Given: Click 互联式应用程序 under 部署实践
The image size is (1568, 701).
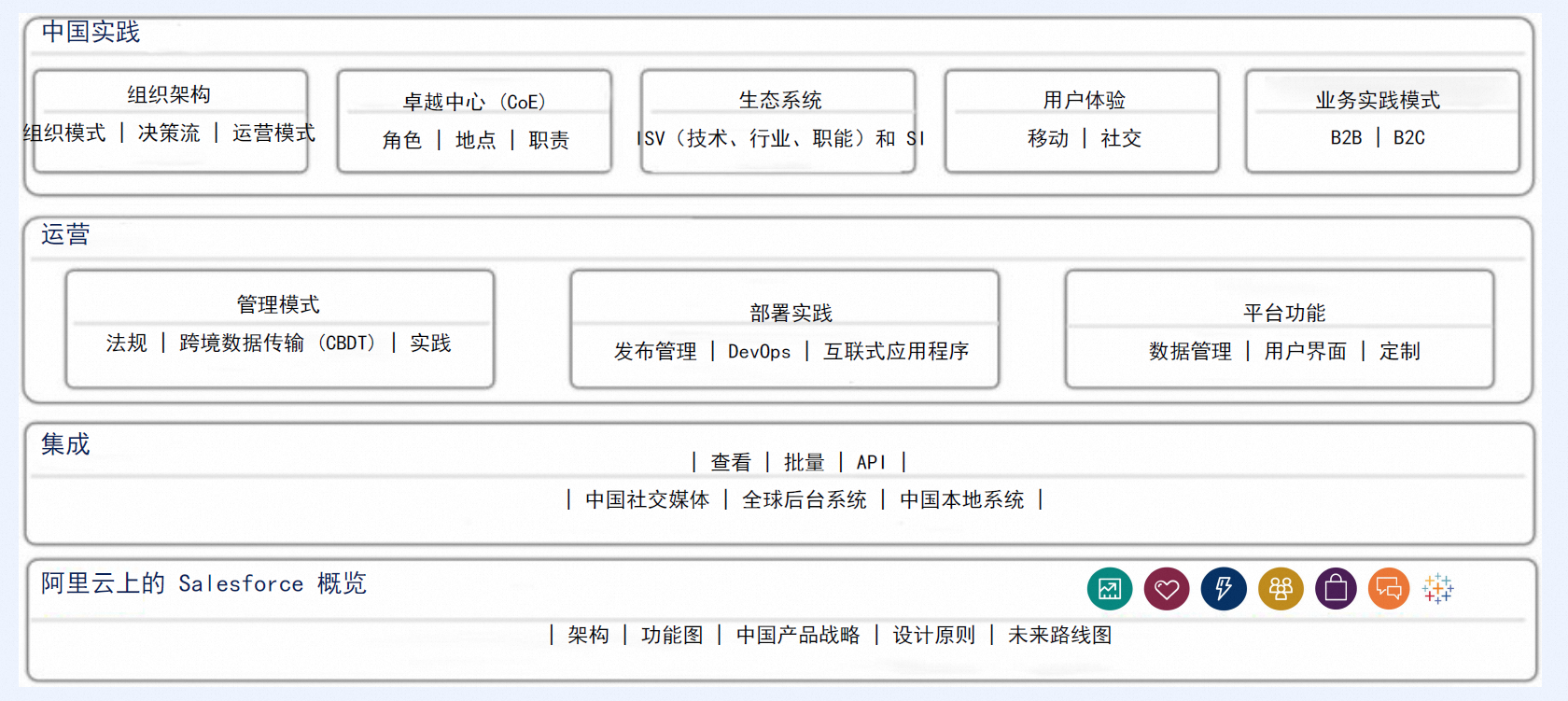Looking at the screenshot, I should pyautogui.click(x=896, y=351).
